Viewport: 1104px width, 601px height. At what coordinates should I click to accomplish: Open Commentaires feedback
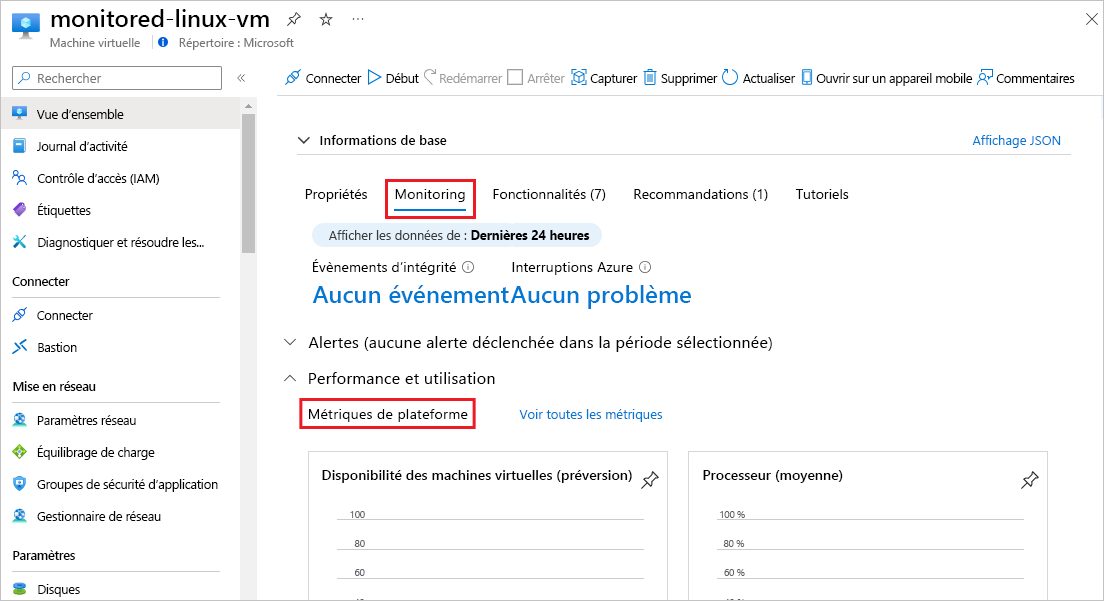1026,78
